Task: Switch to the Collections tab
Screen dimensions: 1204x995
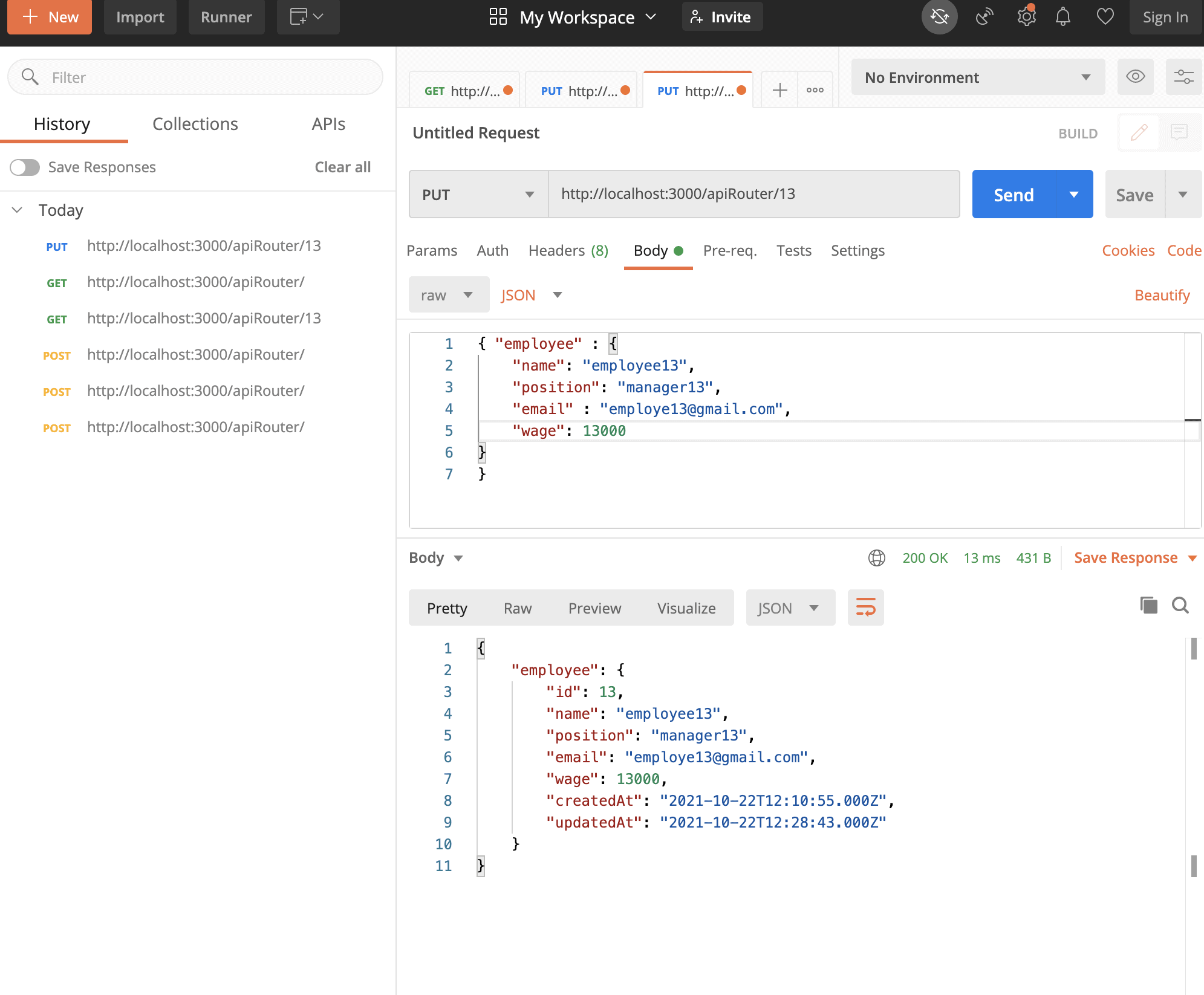Action: [x=195, y=124]
